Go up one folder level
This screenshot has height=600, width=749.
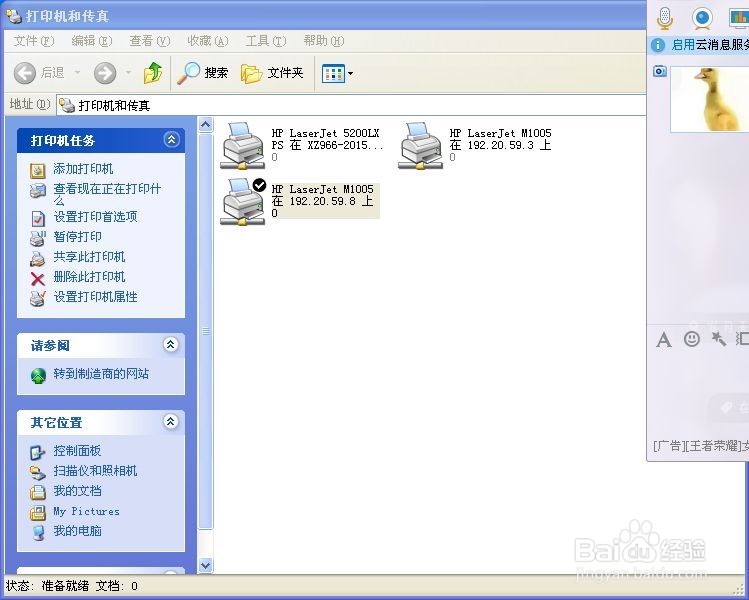click(x=153, y=73)
